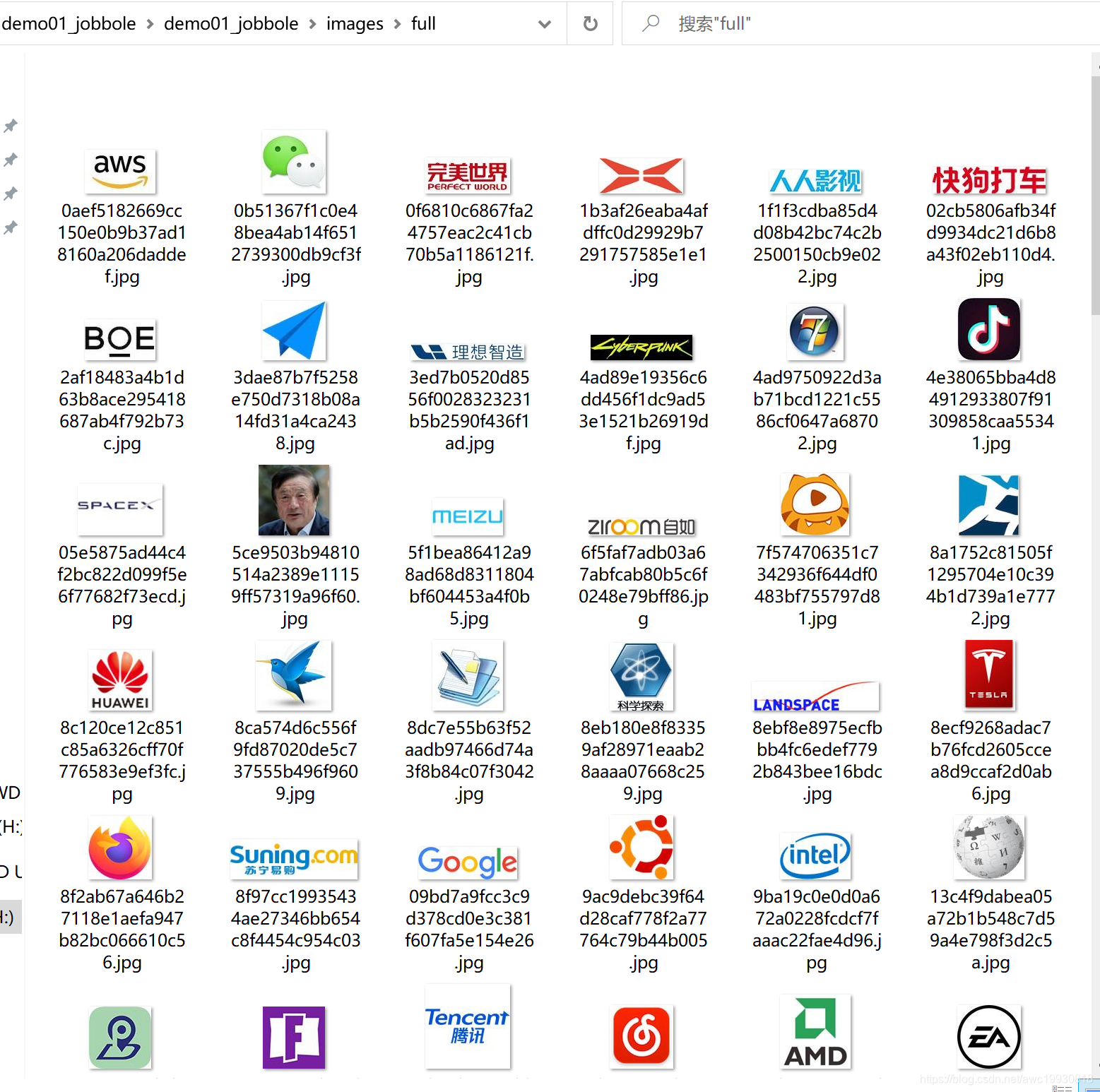Image resolution: width=1100 pixels, height=1092 pixels.
Task: Select the SpaceX logo image
Action: [120, 509]
